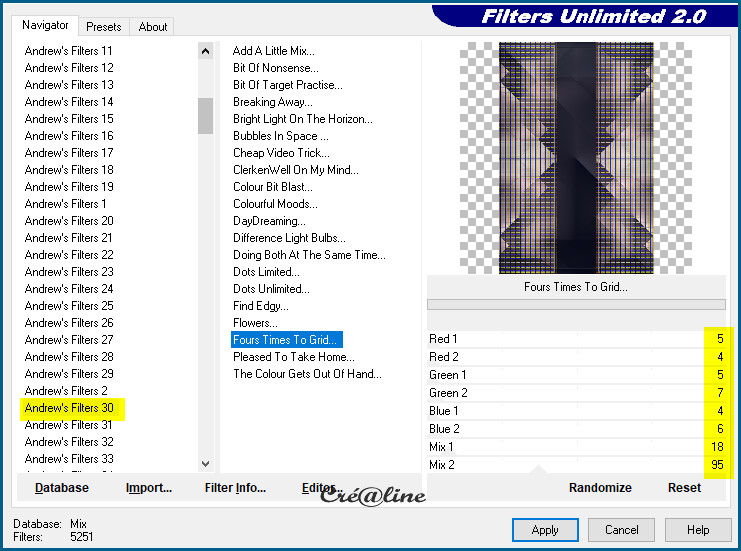Switch to the Presets tab
Screen dimensions: 741x551
point(104,27)
